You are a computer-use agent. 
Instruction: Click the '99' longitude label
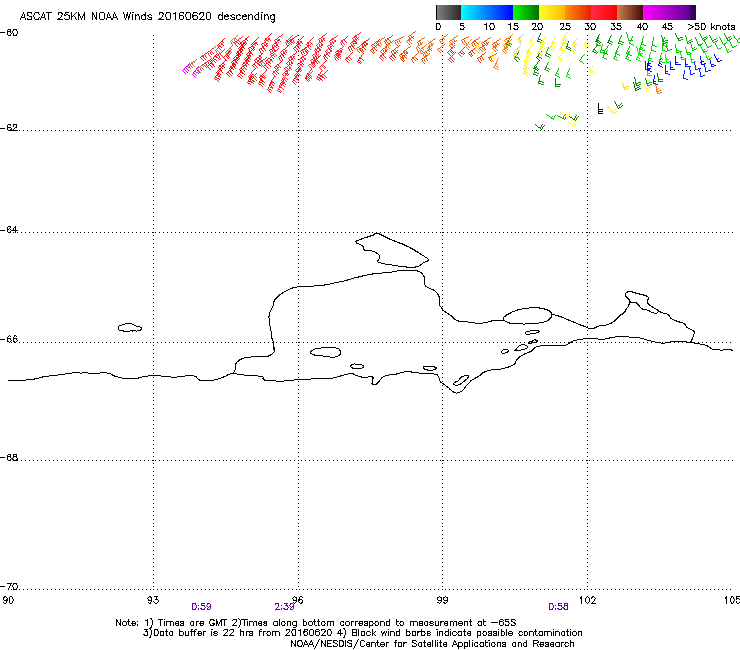point(442,600)
